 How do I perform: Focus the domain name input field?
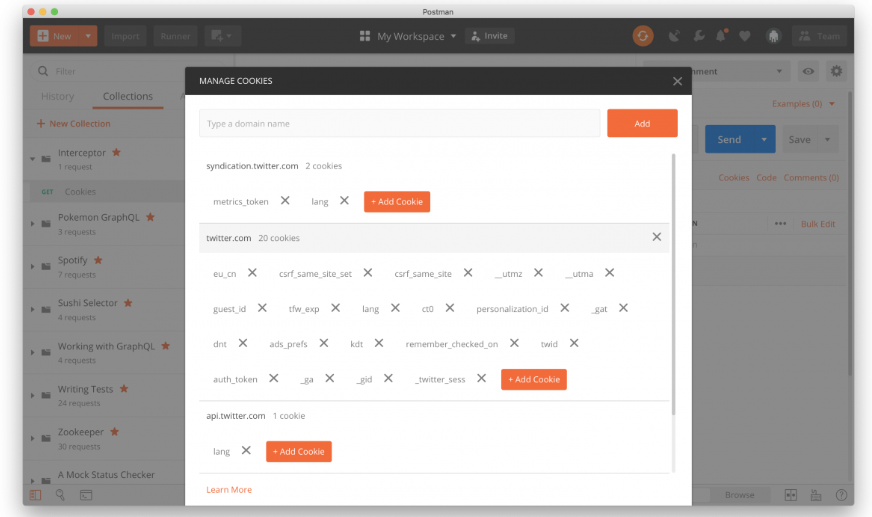(399, 123)
